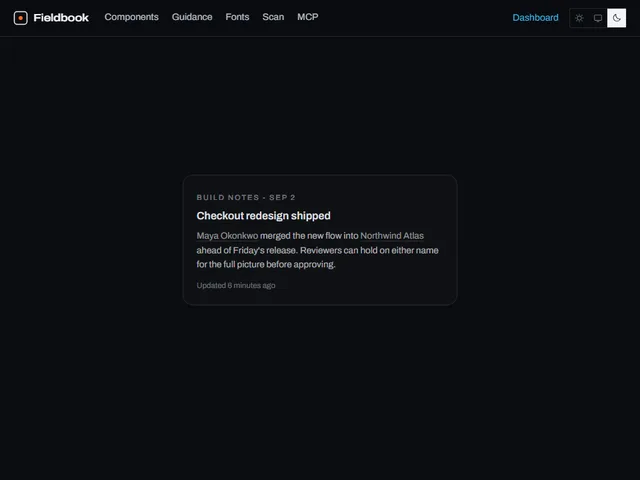
Task: Click the Northwind Atlas underlined name
Action: click(x=392, y=236)
